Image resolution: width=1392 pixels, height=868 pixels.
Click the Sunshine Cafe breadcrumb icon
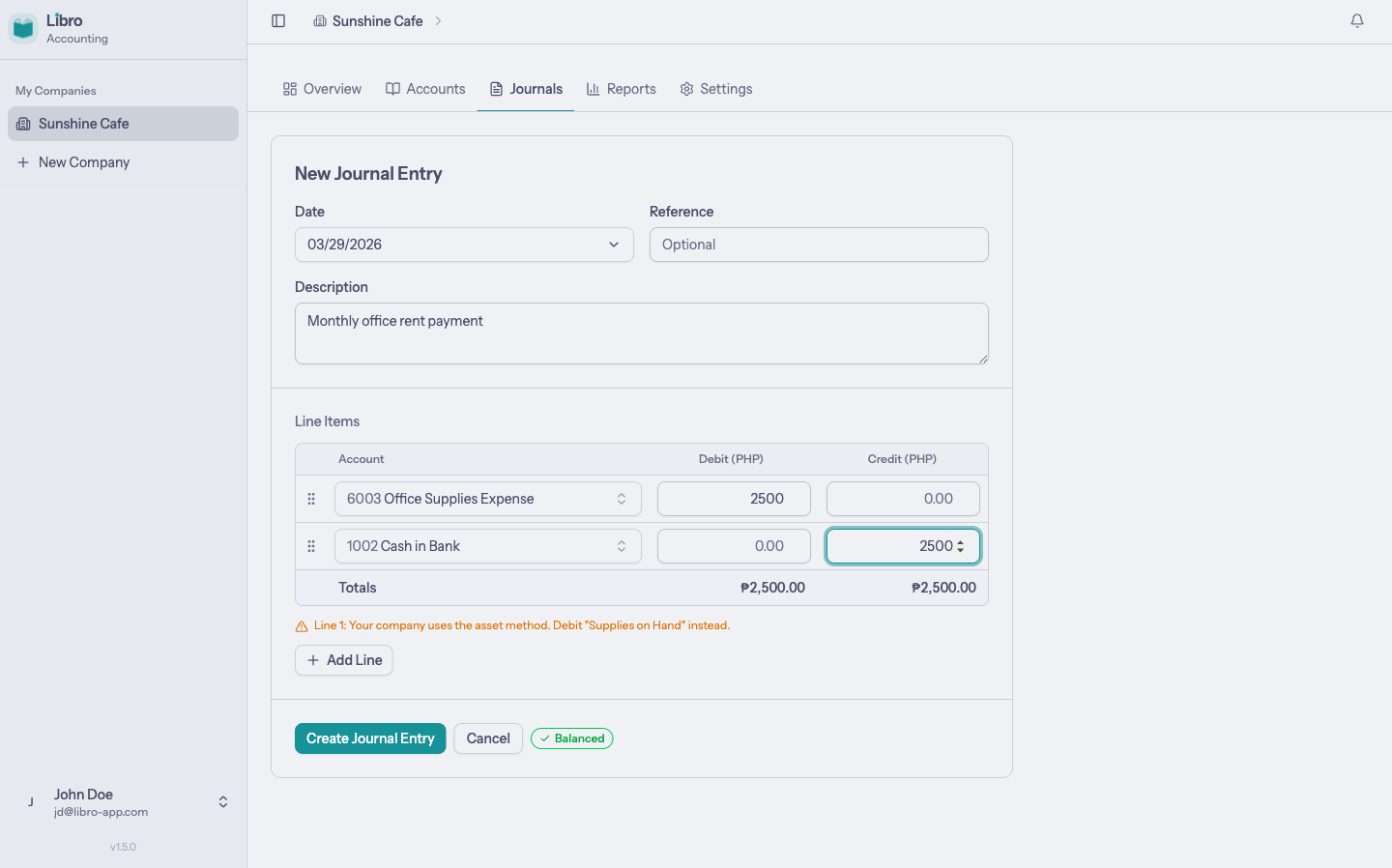tap(320, 21)
